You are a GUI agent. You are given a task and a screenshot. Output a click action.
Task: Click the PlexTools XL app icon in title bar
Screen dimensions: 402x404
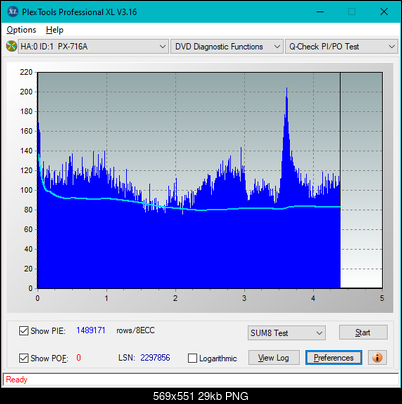tap(12, 12)
